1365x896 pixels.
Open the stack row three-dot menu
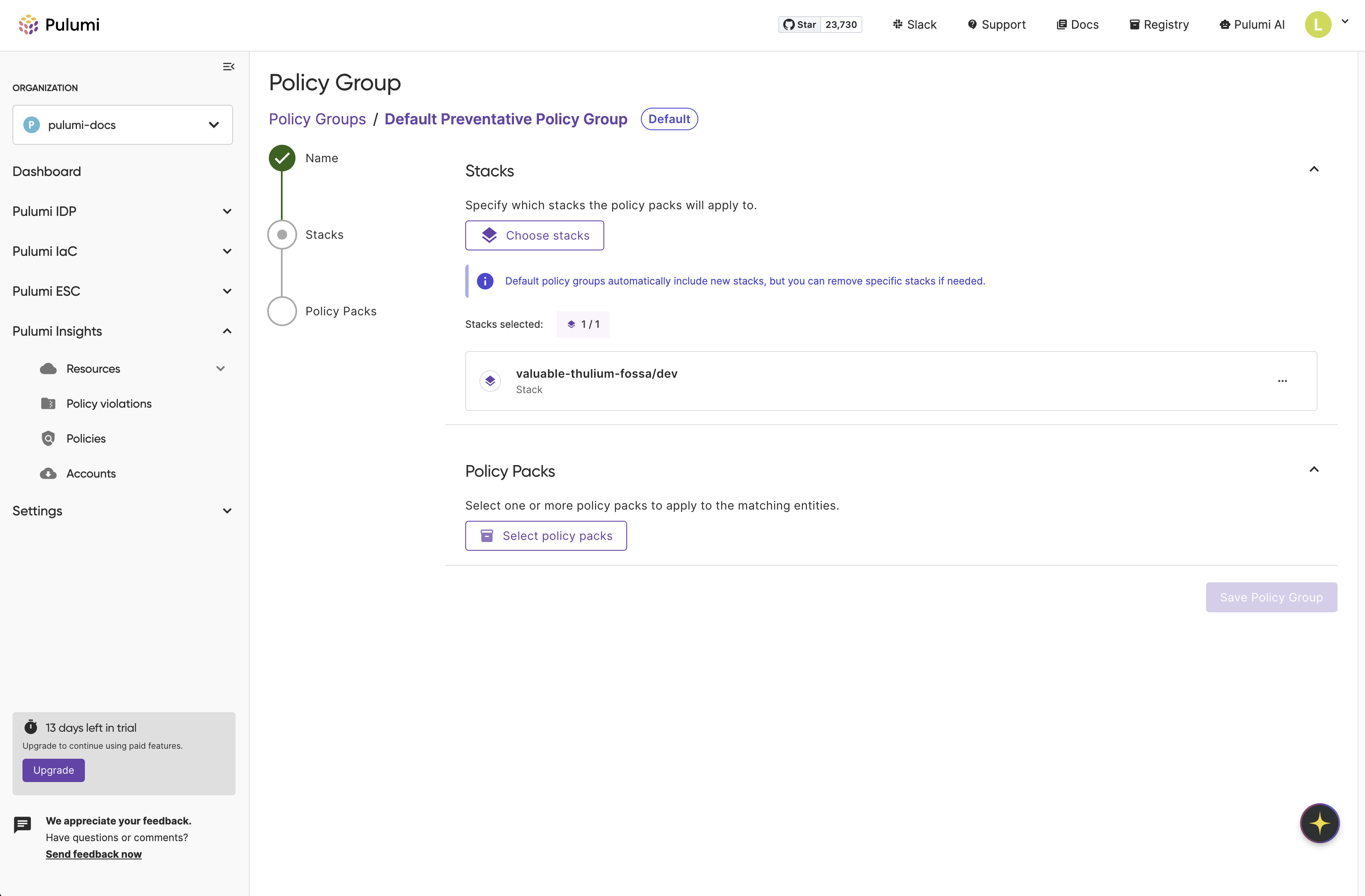pos(1283,381)
